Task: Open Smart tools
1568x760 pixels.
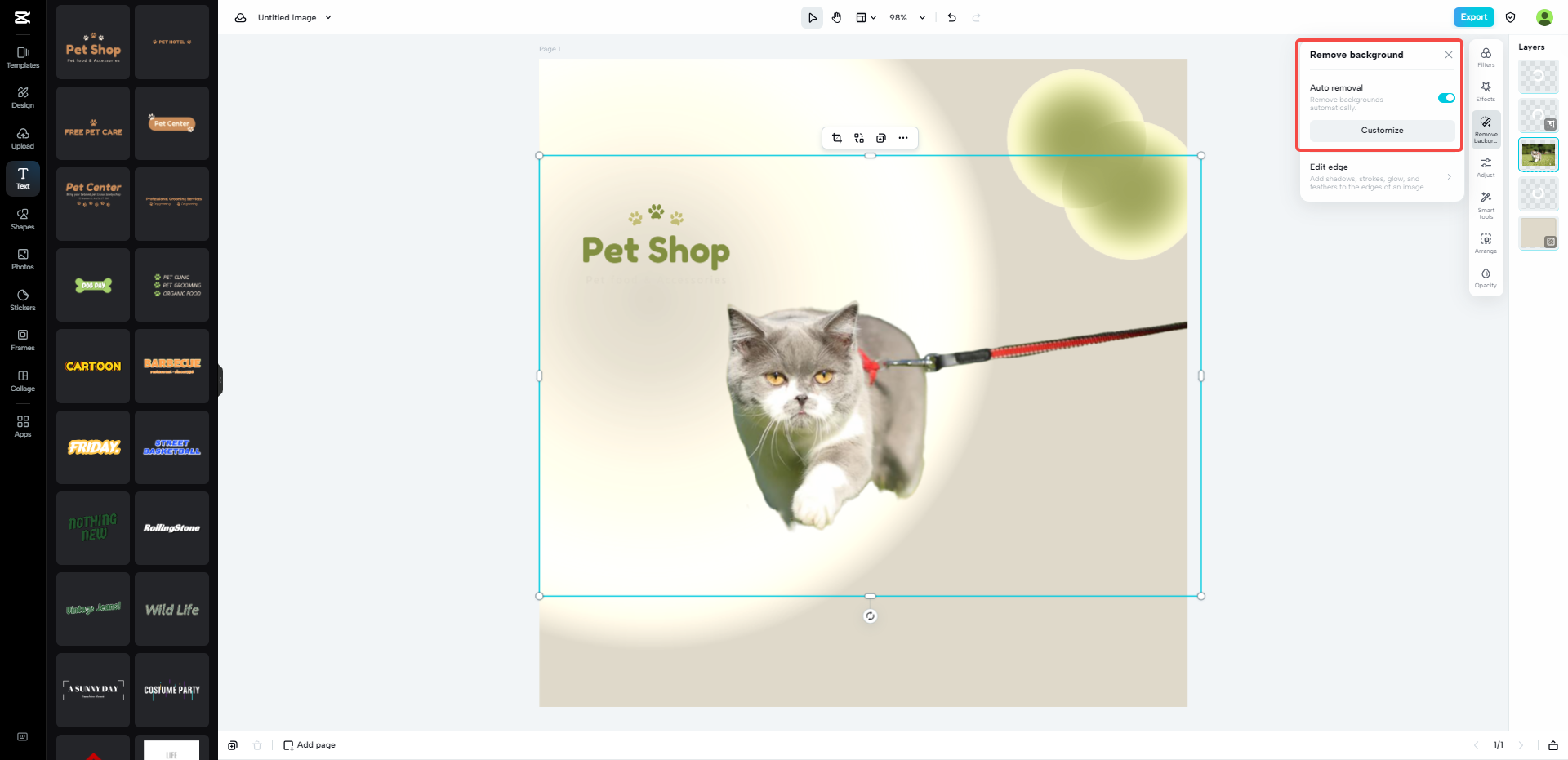Action: tap(1486, 205)
